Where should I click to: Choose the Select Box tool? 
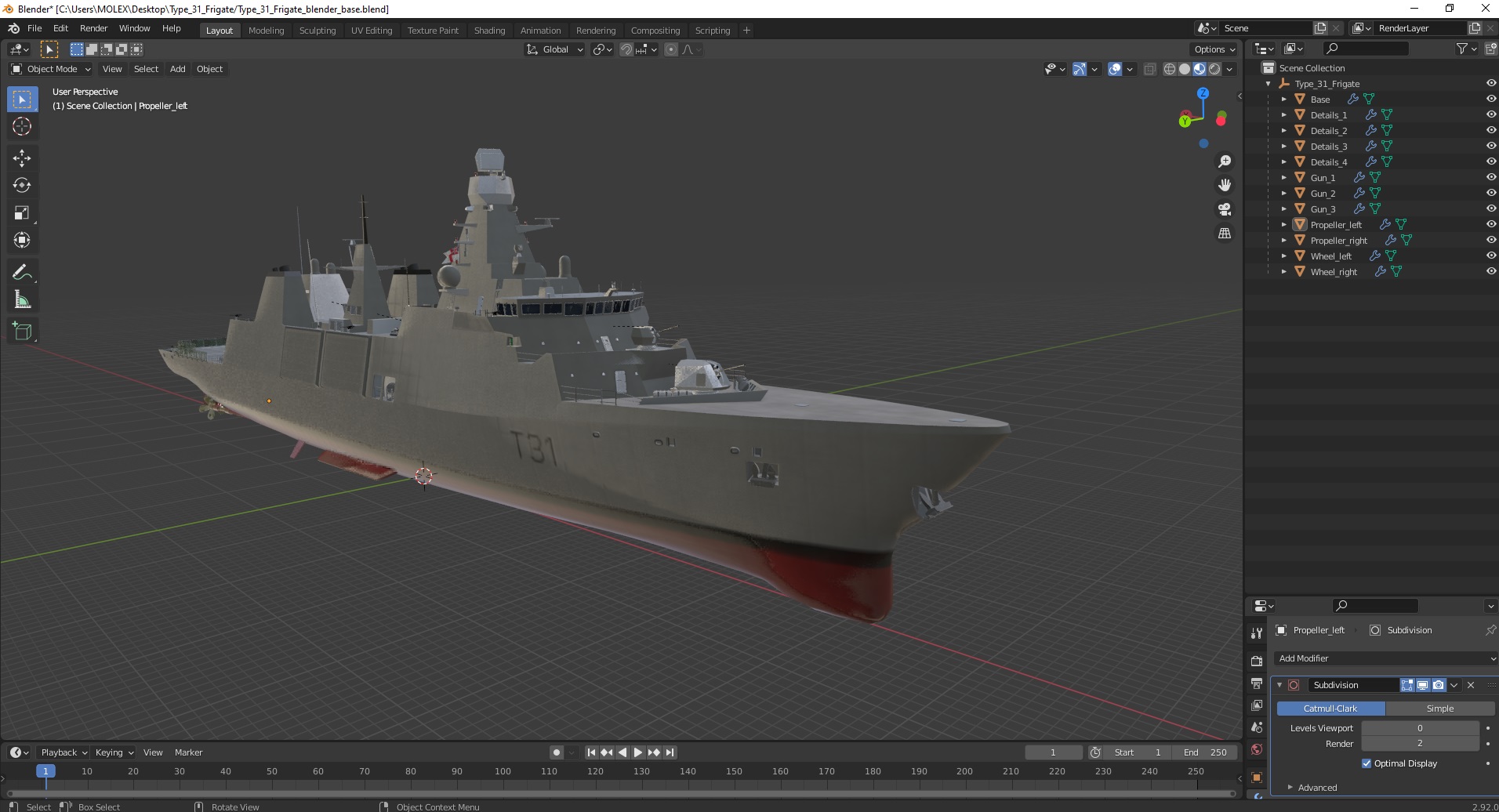[x=22, y=100]
